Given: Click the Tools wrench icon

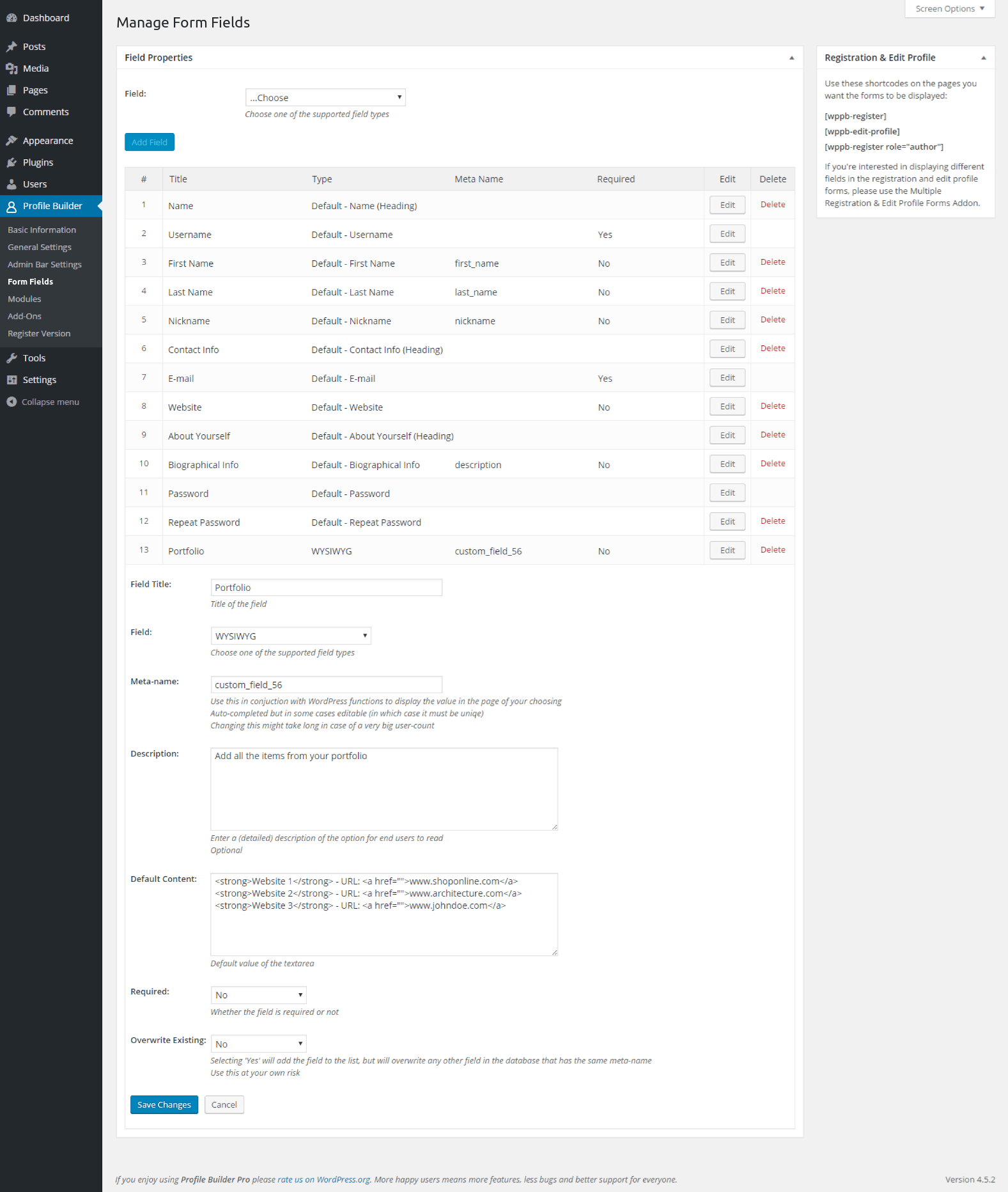Looking at the screenshot, I should point(12,358).
